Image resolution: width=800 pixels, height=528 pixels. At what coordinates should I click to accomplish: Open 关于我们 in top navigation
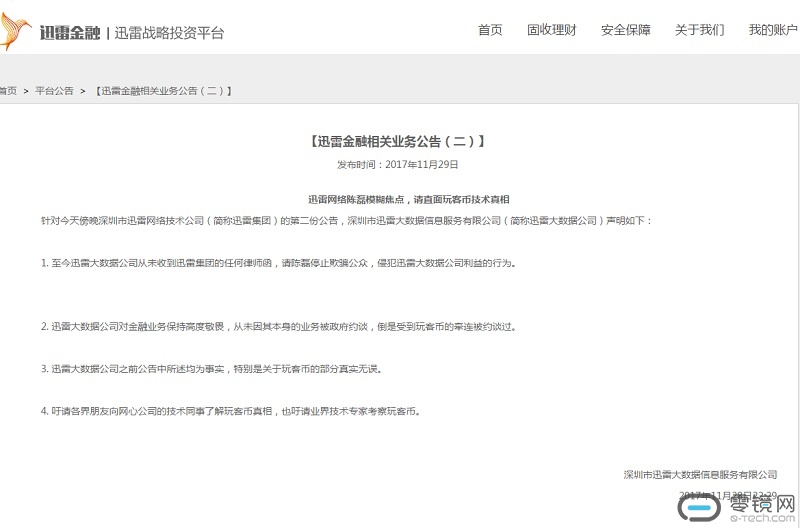click(700, 30)
